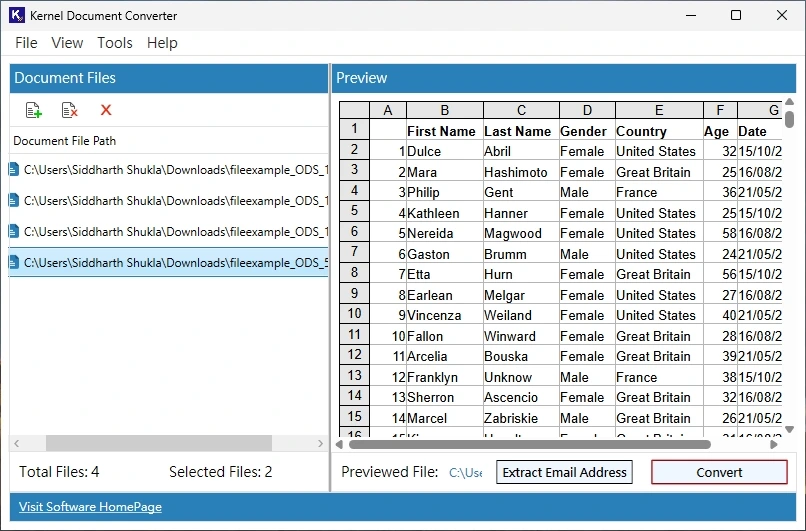806x531 pixels.
Task: Click the cell containing Vincenza
Action: point(445,315)
